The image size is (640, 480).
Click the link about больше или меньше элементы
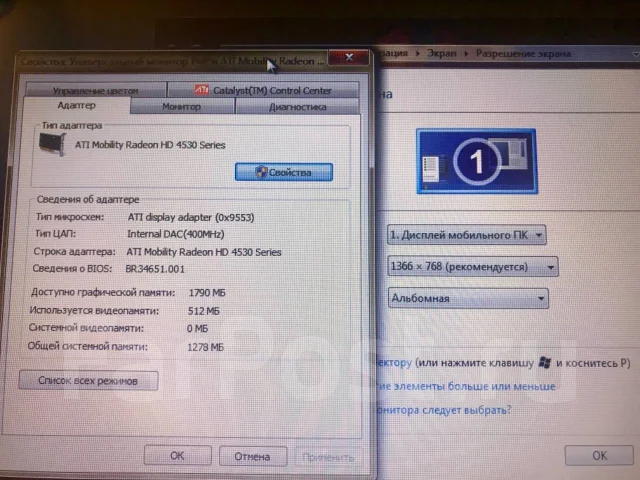pyautogui.click(x=467, y=386)
